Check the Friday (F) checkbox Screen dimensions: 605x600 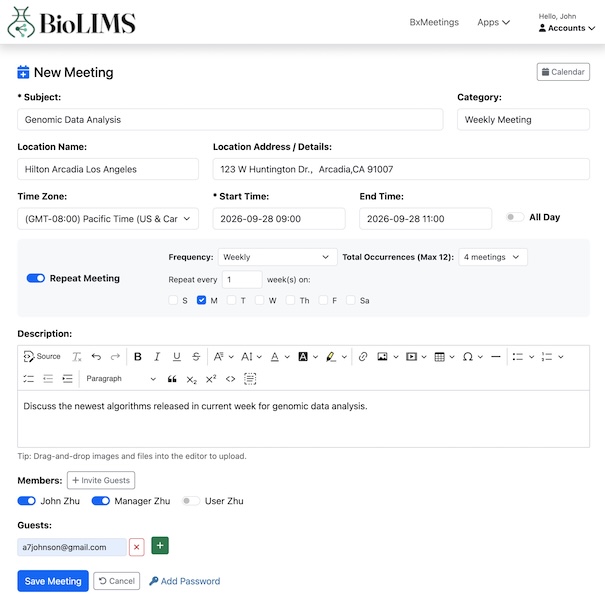323,300
